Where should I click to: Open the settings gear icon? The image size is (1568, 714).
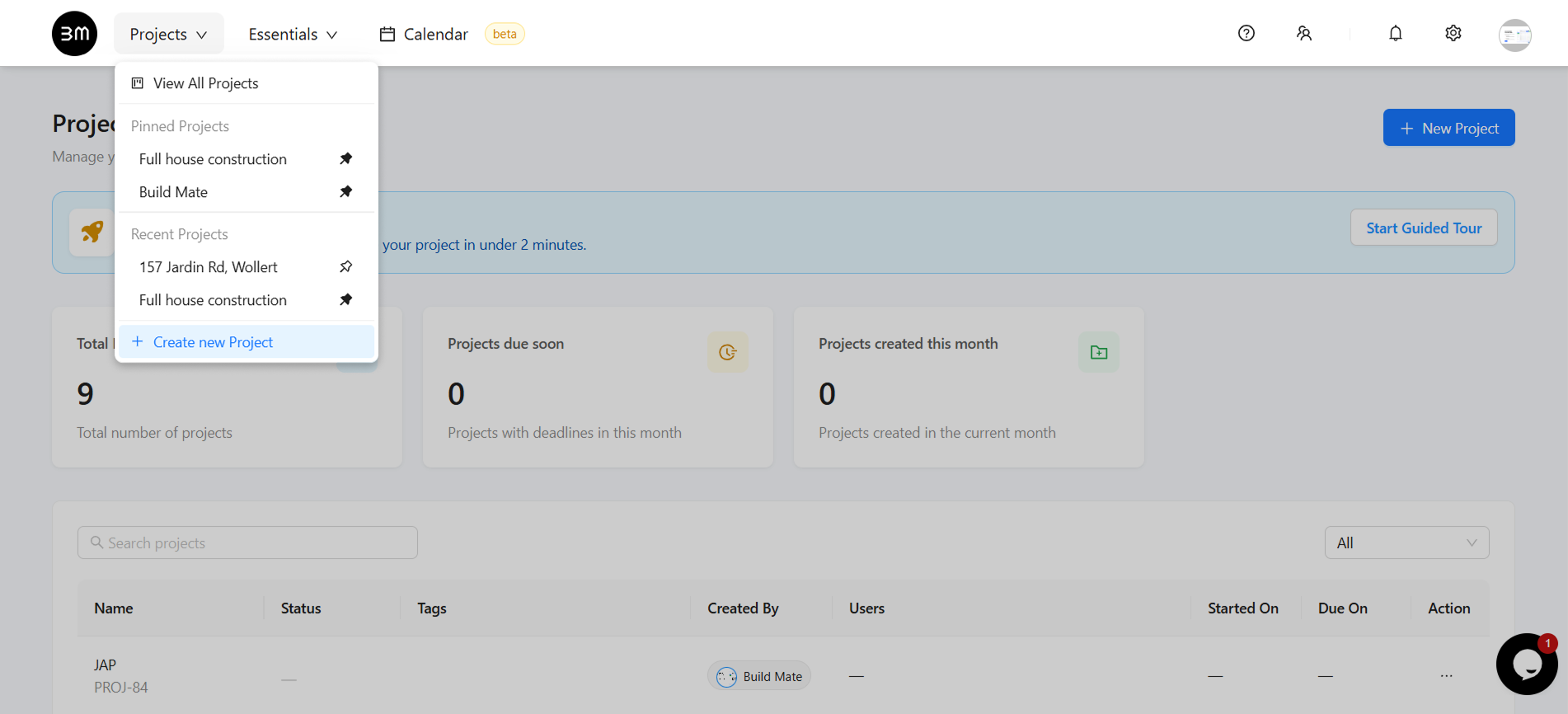(x=1453, y=33)
